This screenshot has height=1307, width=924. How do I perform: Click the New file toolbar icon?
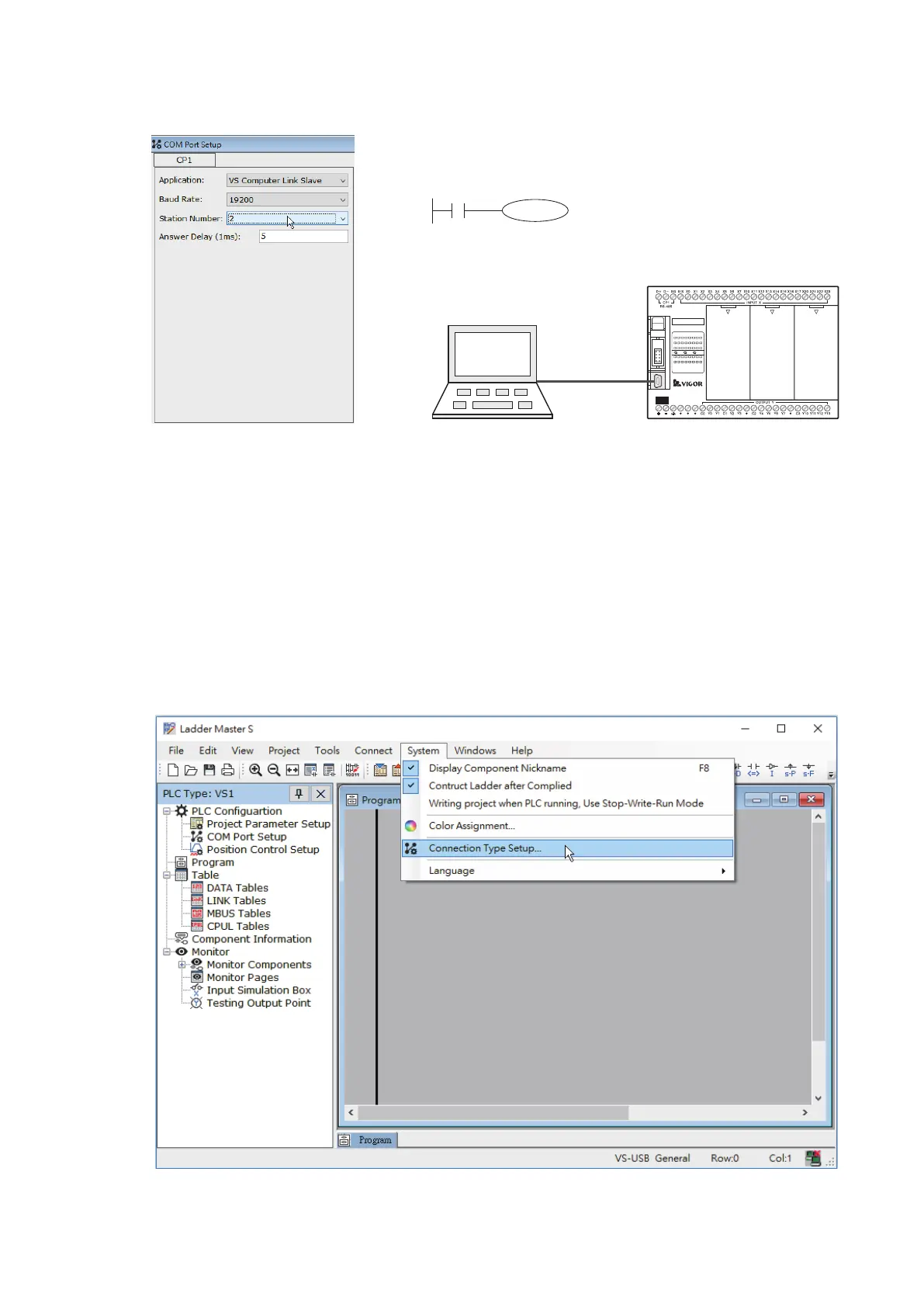[x=172, y=770]
